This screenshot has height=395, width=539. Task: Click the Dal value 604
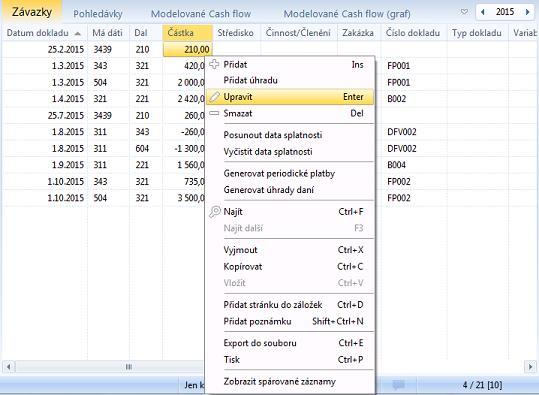(x=142, y=149)
